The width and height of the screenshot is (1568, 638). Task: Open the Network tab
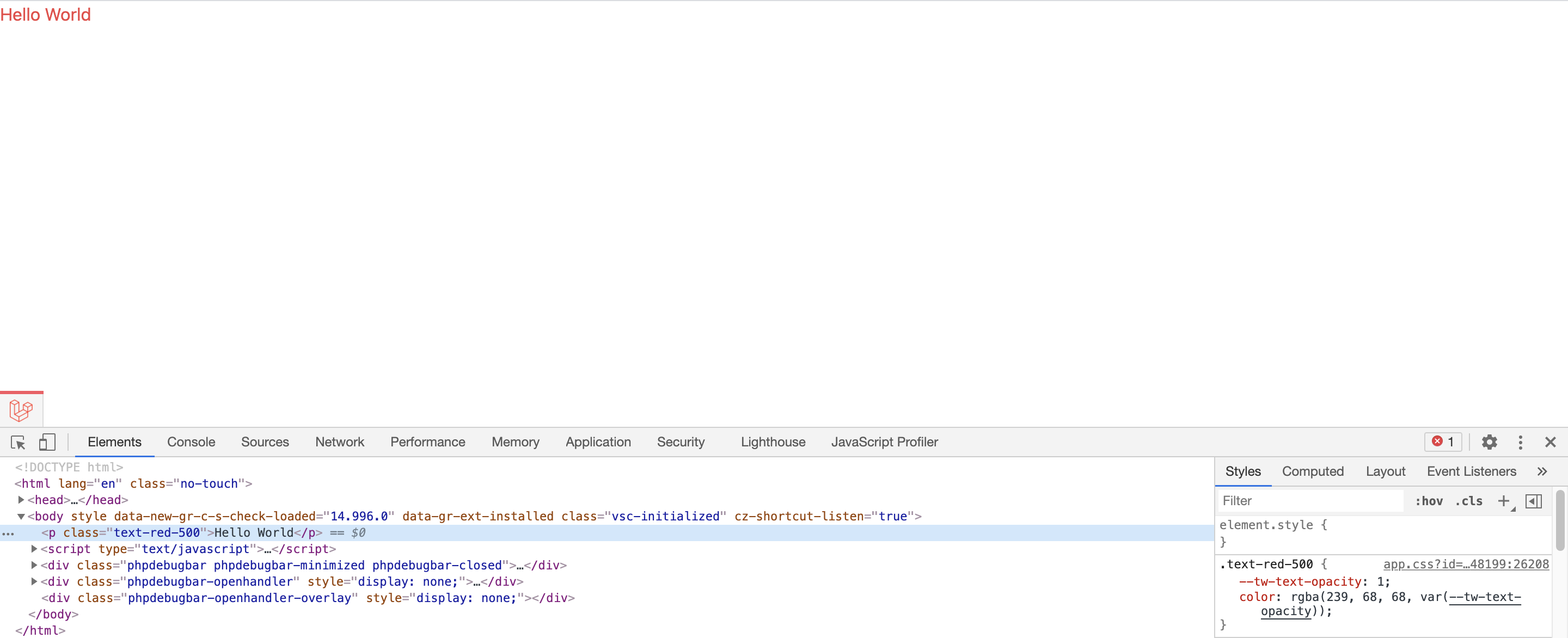tap(340, 442)
